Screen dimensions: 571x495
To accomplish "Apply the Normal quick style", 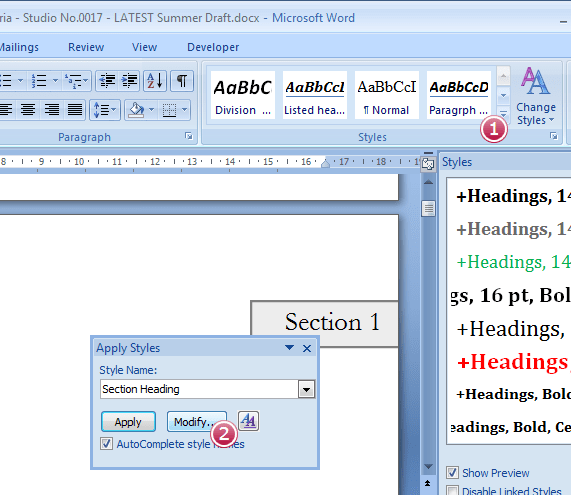I will coord(387,95).
